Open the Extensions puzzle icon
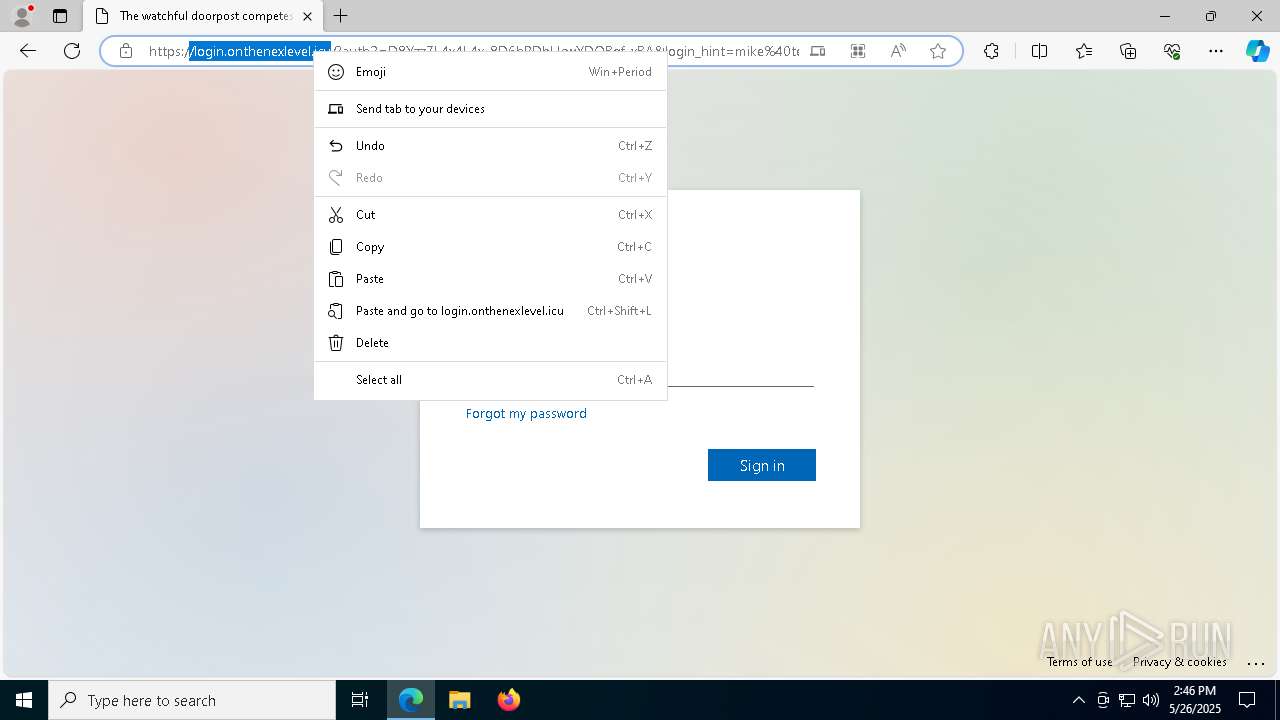Screen dimensions: 1280x720 [991, 51]
